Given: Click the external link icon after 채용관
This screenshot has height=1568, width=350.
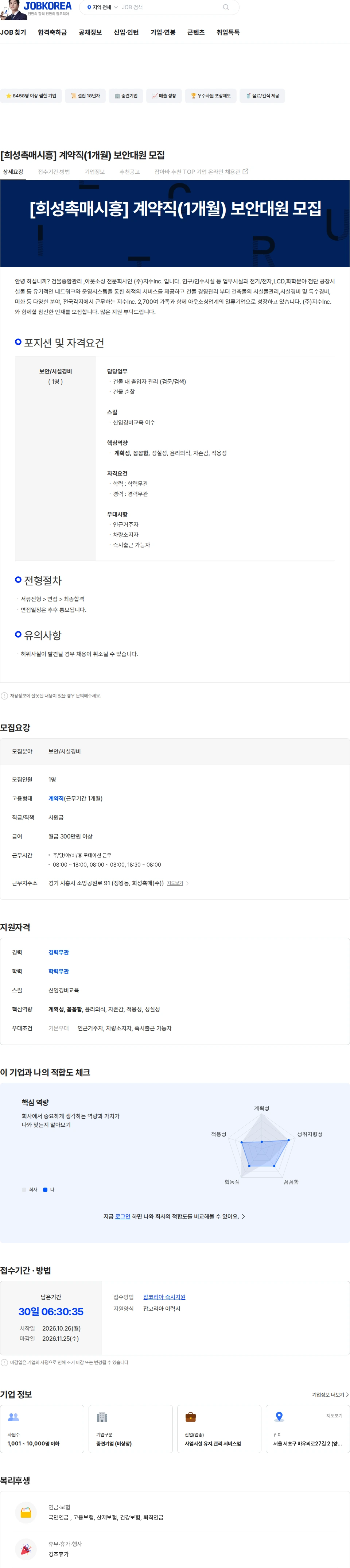Looking at the screenshot, I should coord(245,172).
